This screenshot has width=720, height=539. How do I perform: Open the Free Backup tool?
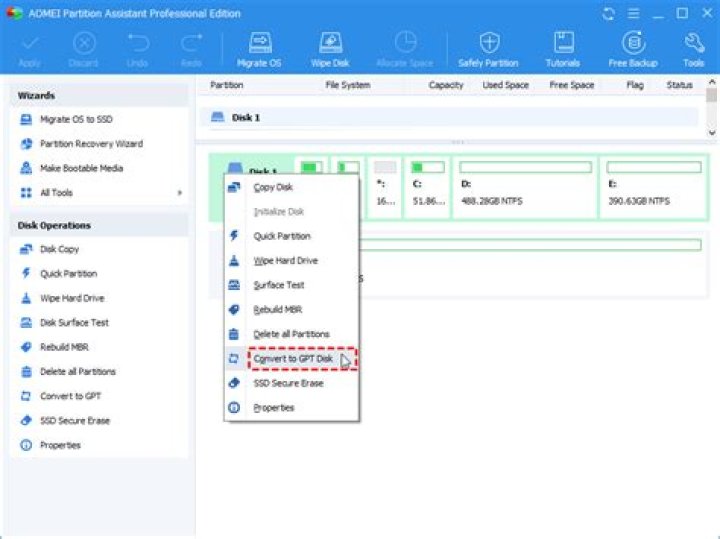click(633, 50)
